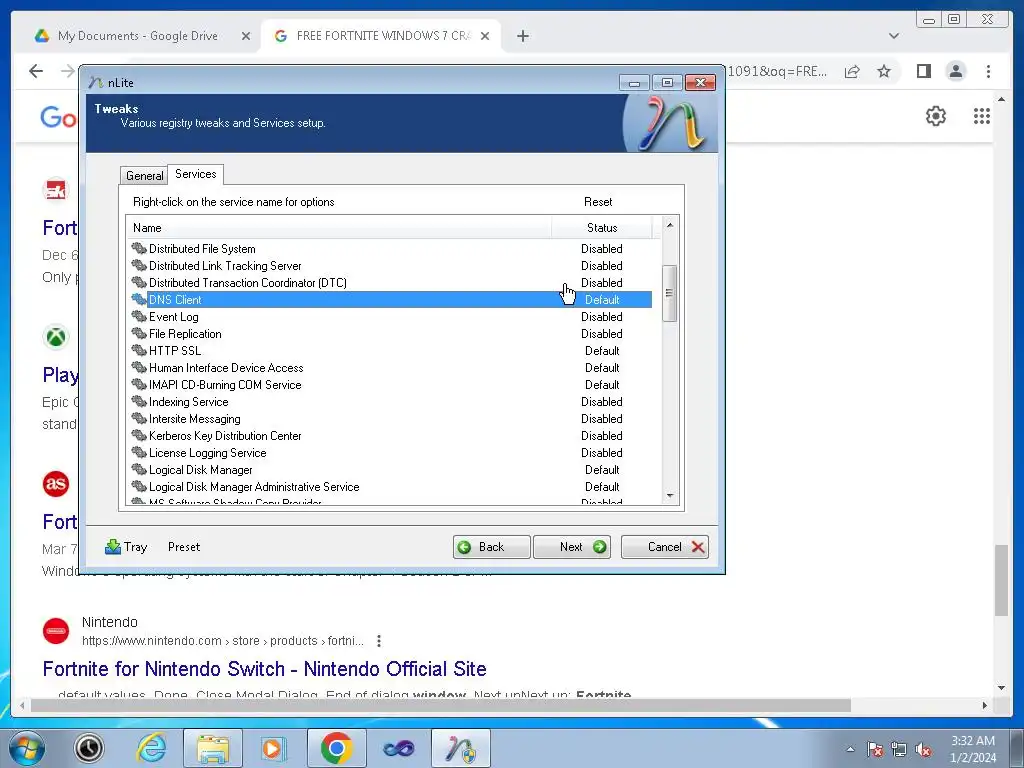Sort services by the Status column header
The width and height of the screenshot is (1024, 768).
(x=601, y=228)
